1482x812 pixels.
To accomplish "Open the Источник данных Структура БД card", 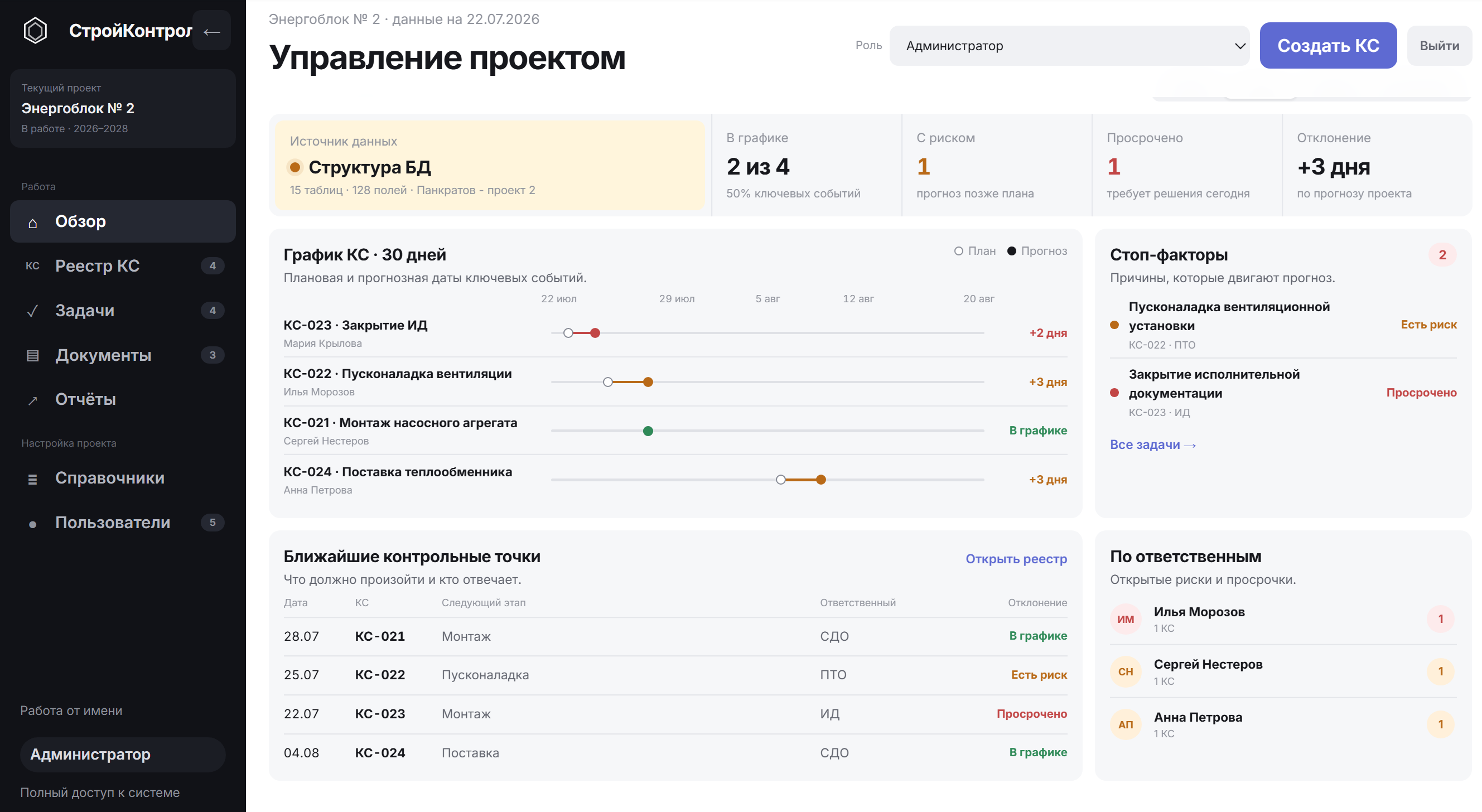I will 490,165.
